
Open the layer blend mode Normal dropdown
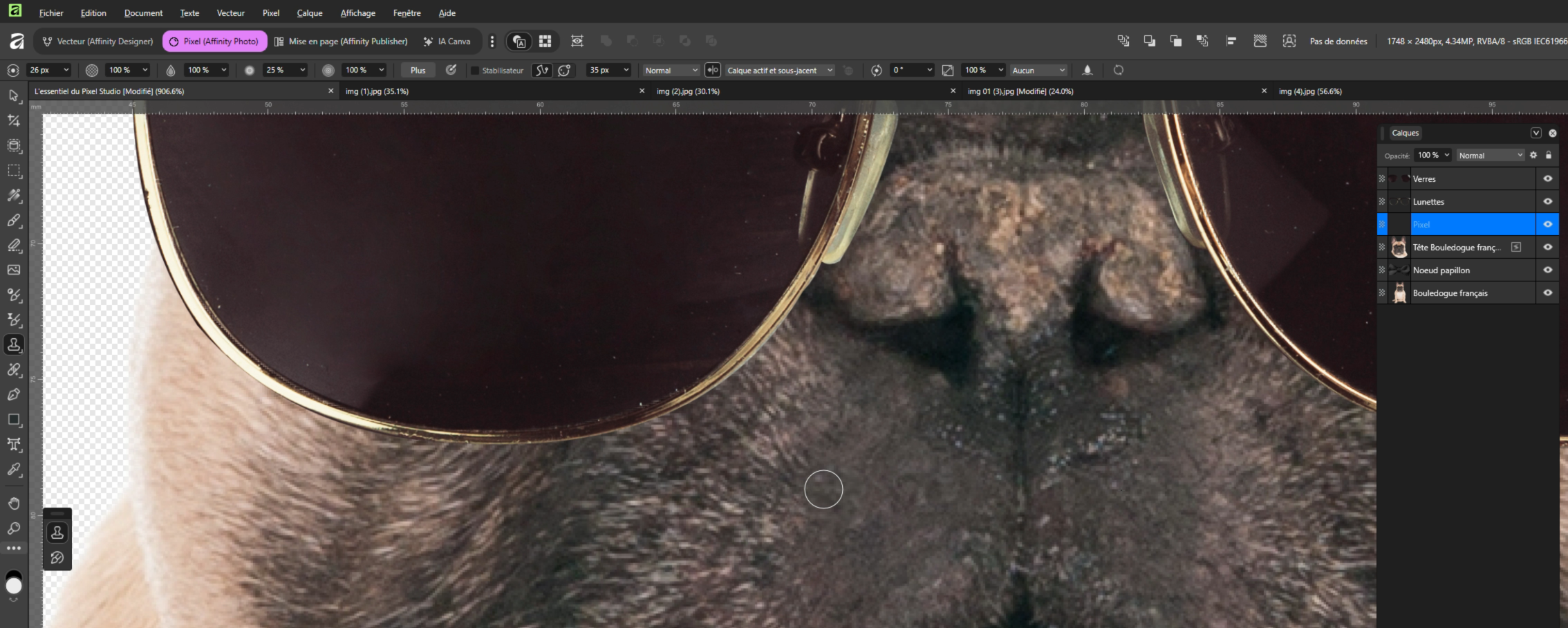pyautogui.click(x=1490, y=156)
